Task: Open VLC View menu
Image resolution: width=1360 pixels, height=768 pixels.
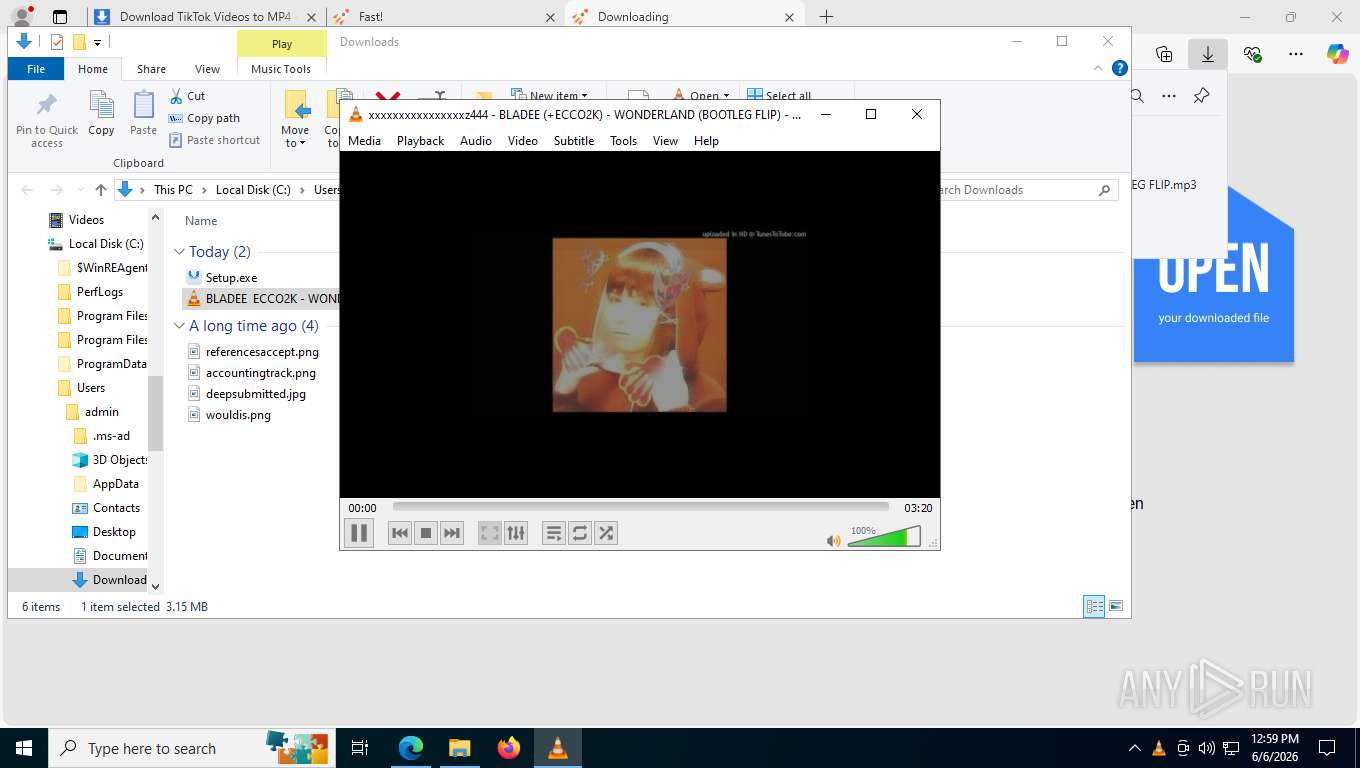Action: tap(665, 141)
